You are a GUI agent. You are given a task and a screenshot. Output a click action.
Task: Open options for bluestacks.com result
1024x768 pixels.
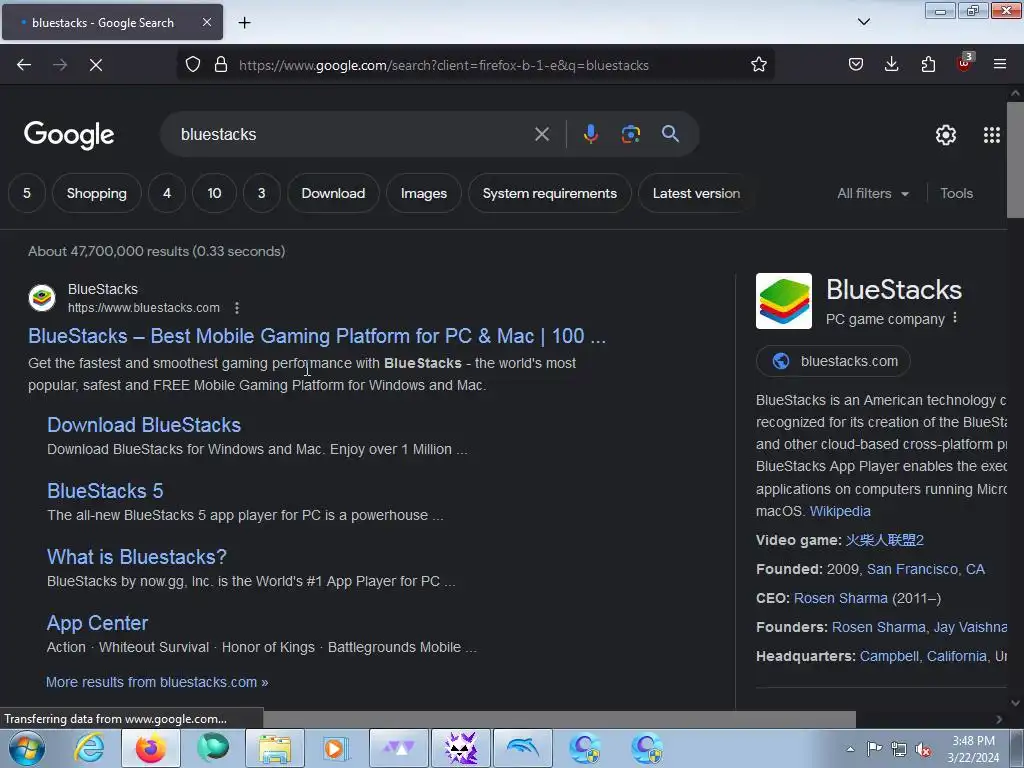click(x=237, y=308)
